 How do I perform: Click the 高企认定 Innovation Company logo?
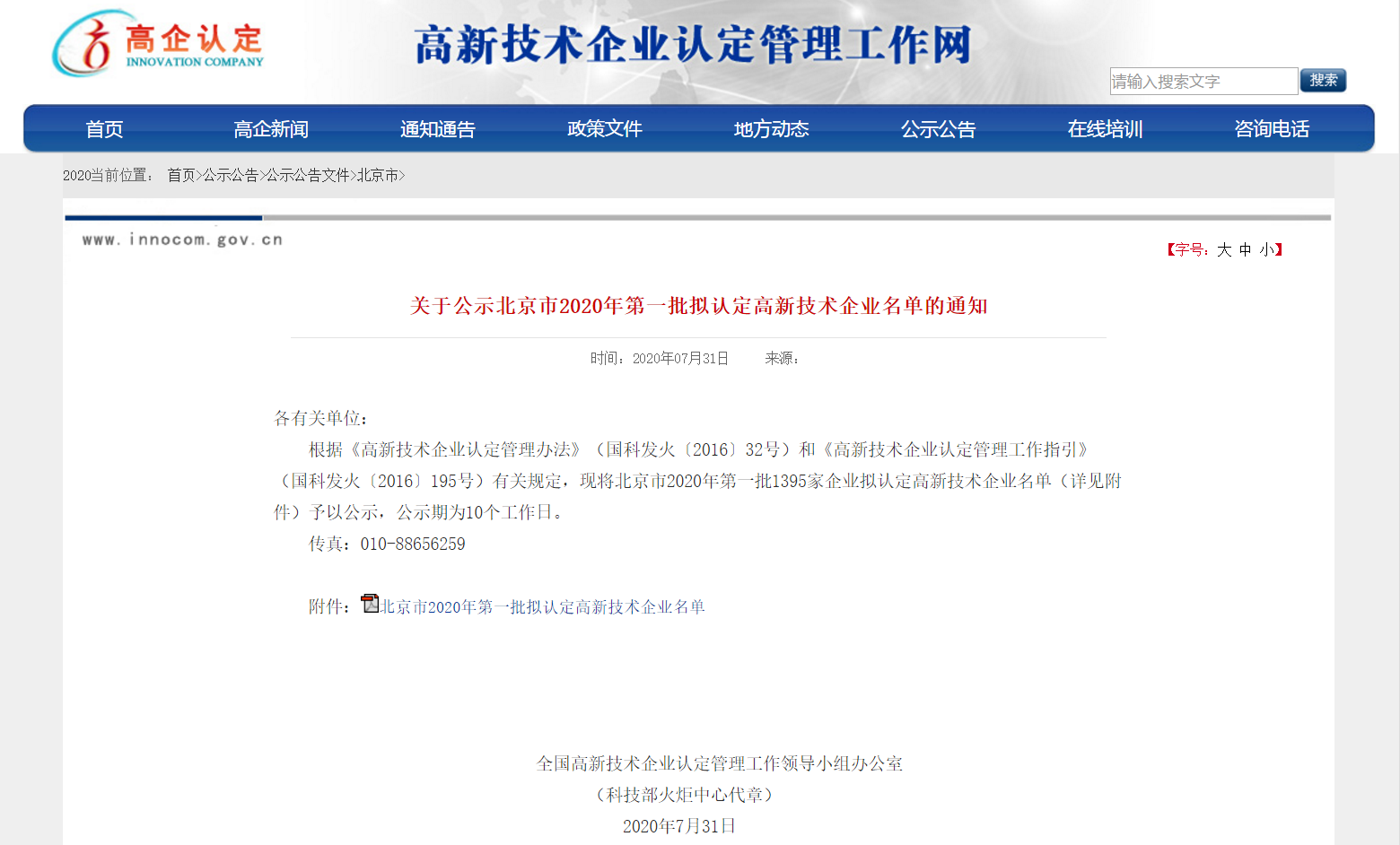(x=158, y=44)
